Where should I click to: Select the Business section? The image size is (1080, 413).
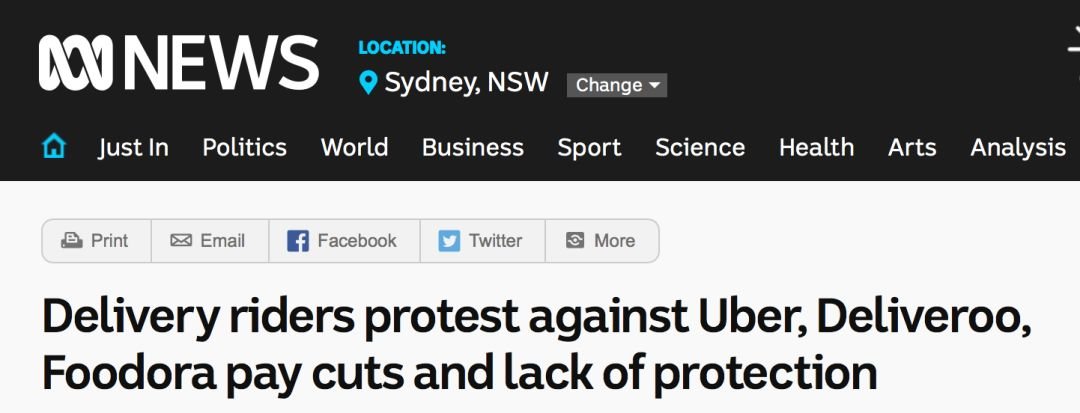point(472,147)
